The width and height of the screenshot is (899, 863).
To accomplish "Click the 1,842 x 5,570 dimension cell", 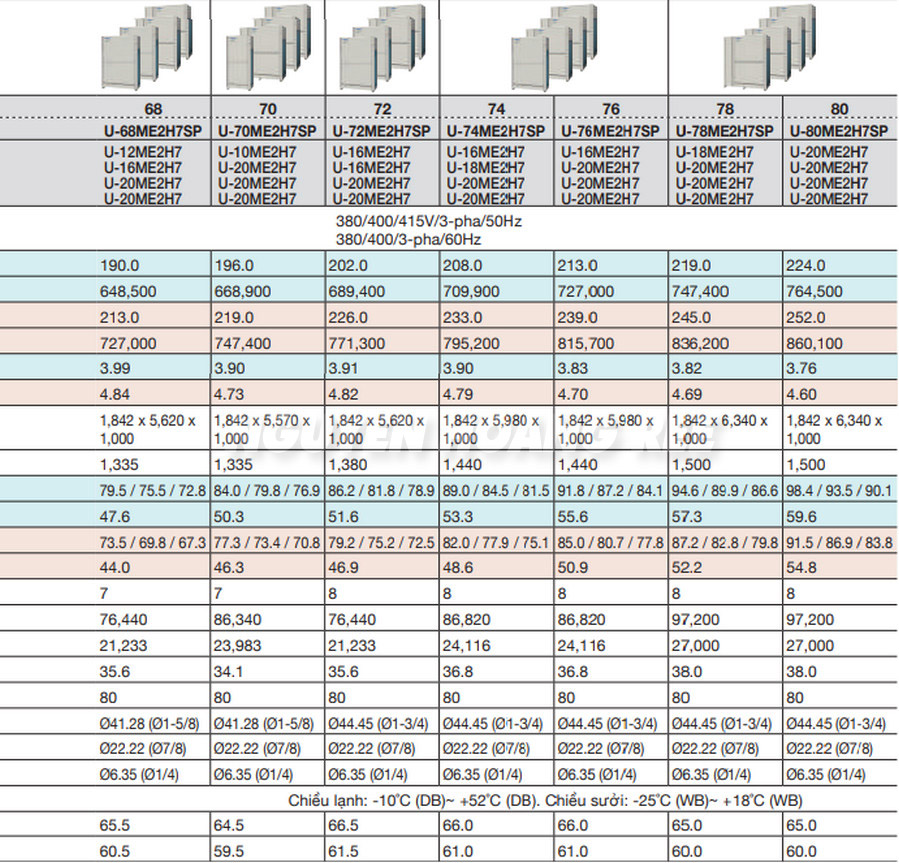I will pyautogui.click(x=268, y=429).
